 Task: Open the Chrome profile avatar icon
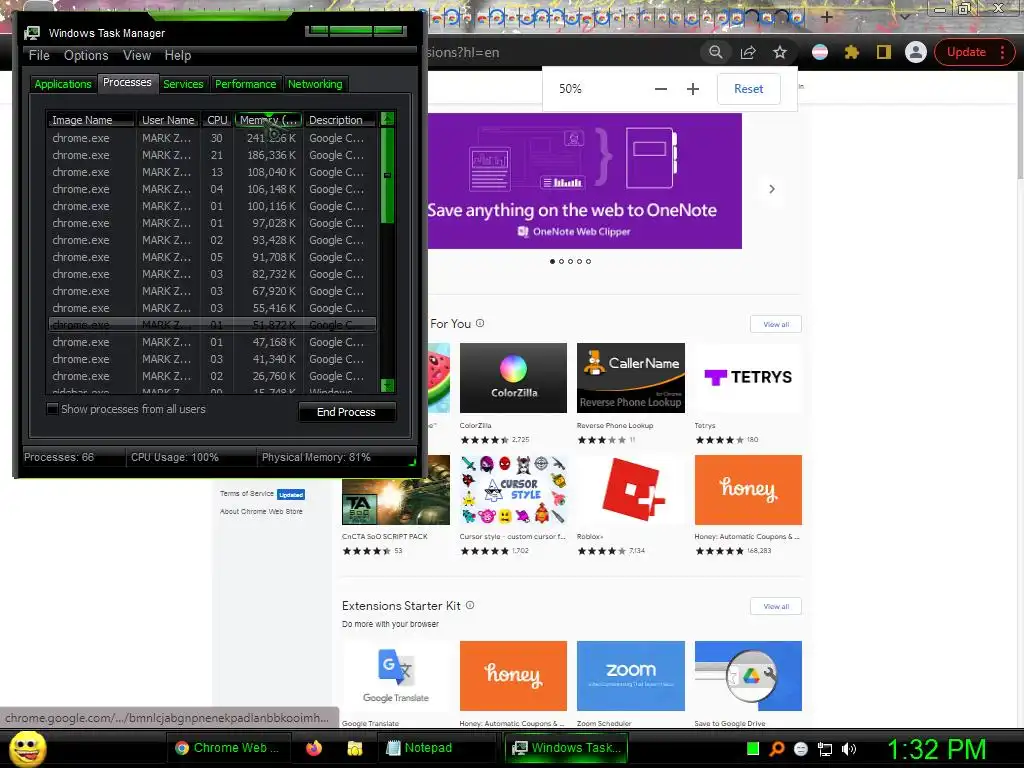click(916, 52)
